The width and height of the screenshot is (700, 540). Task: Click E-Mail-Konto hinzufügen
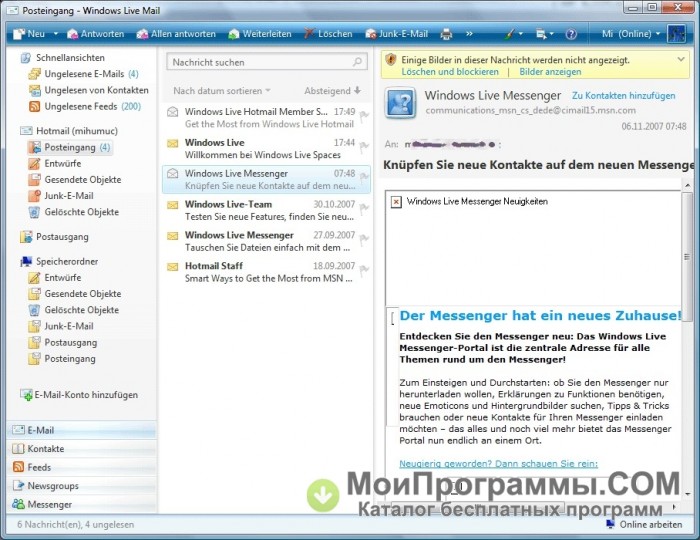pos(79,395)
